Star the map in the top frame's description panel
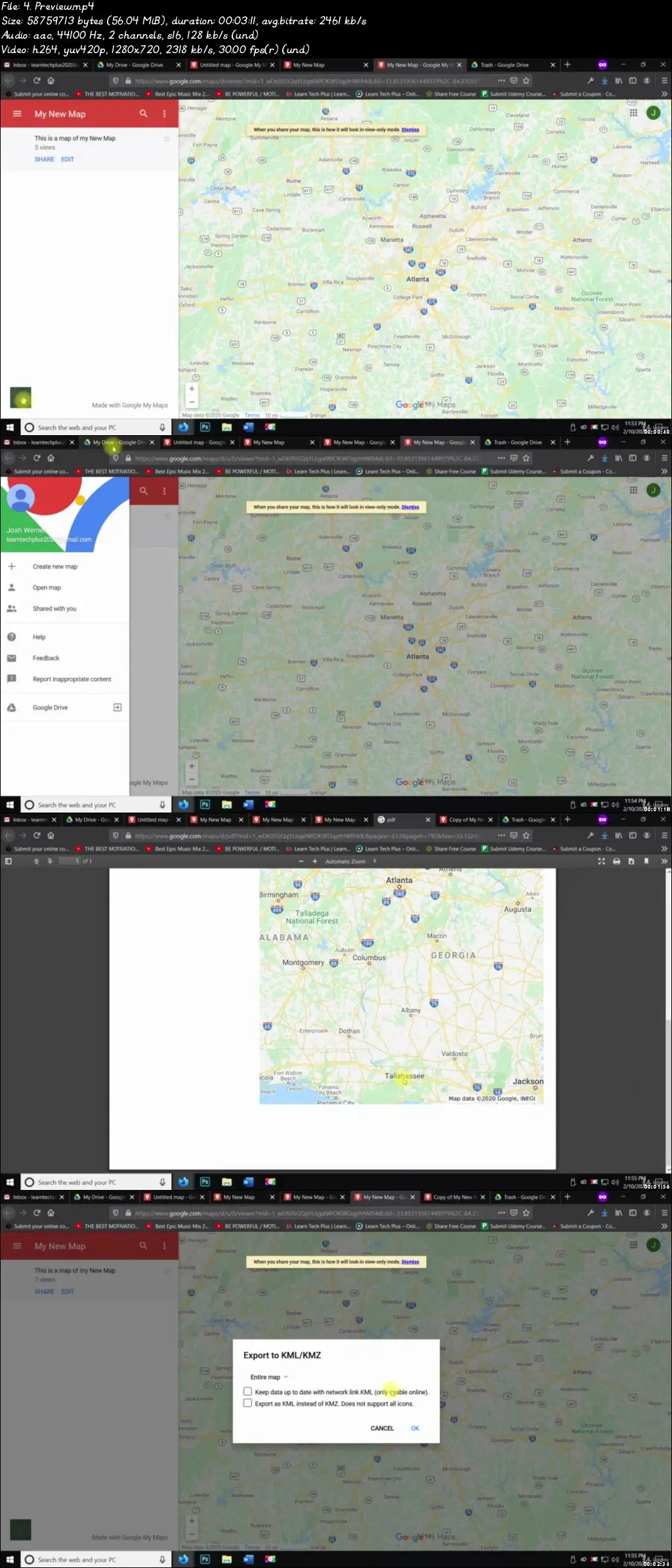 pos(167,138)
